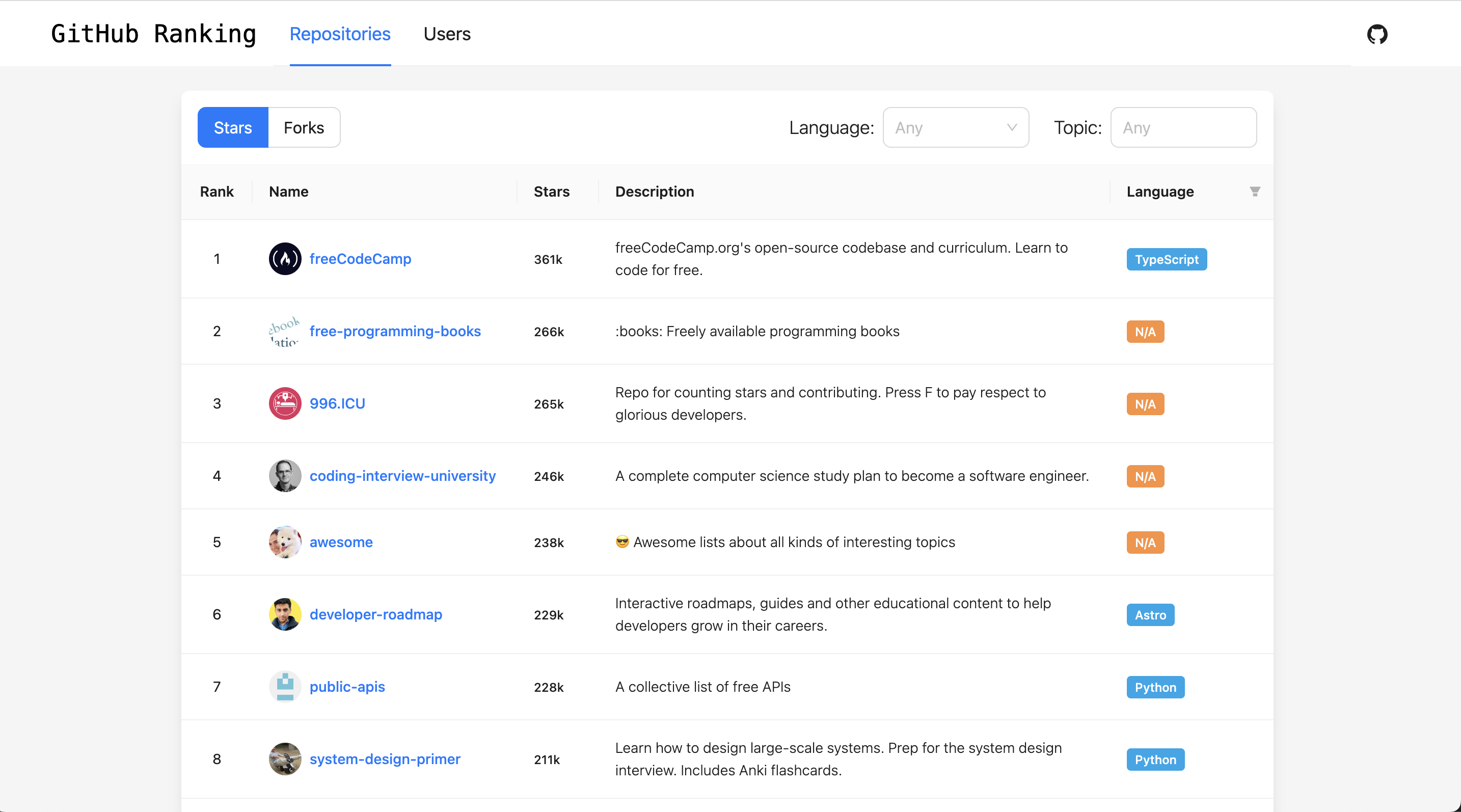Click the system-design-primer avatar
Screen dimensions: 1461x812
tap(285, 759)
